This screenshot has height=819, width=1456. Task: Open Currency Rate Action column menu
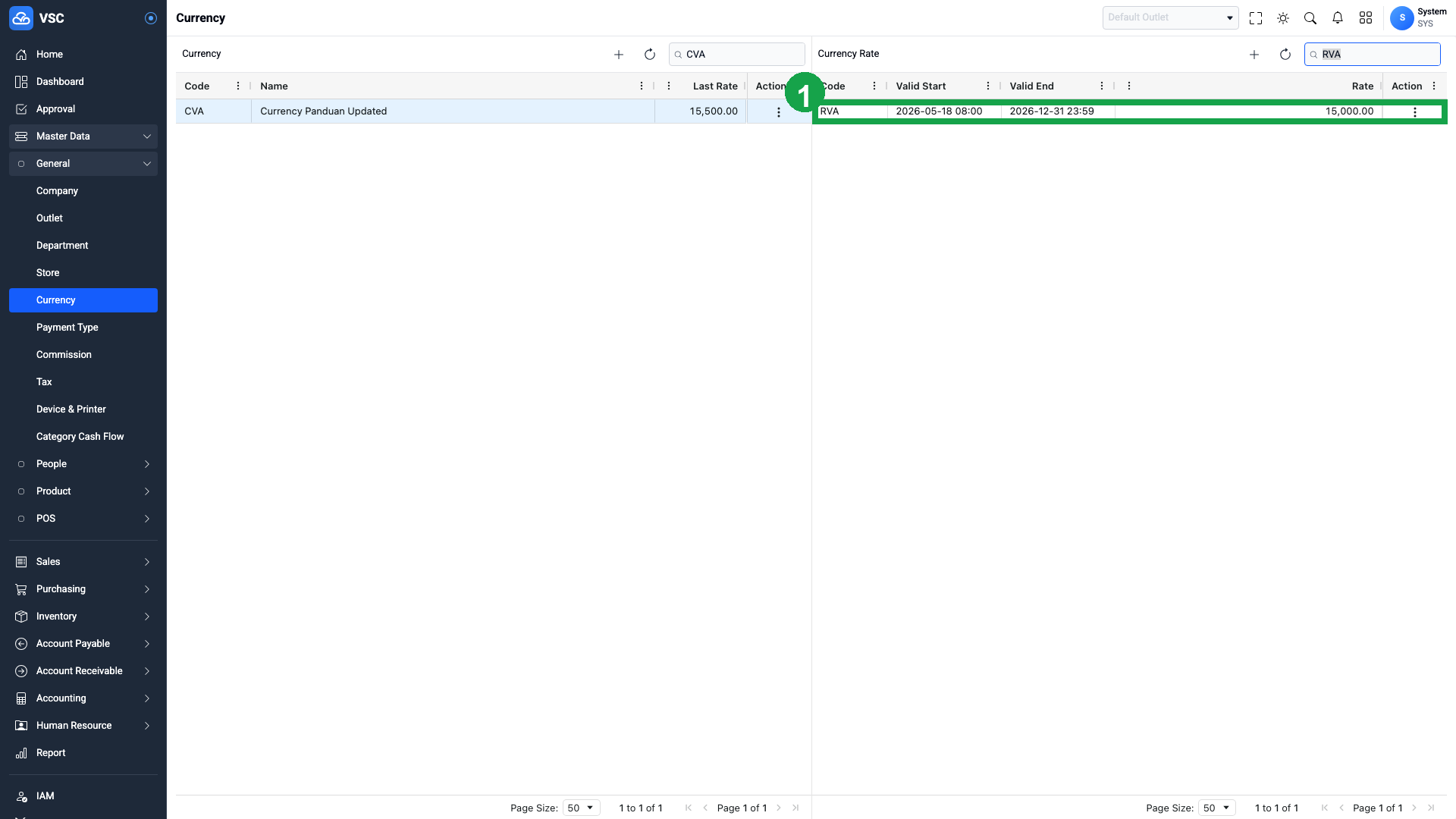pos(1434,86)
